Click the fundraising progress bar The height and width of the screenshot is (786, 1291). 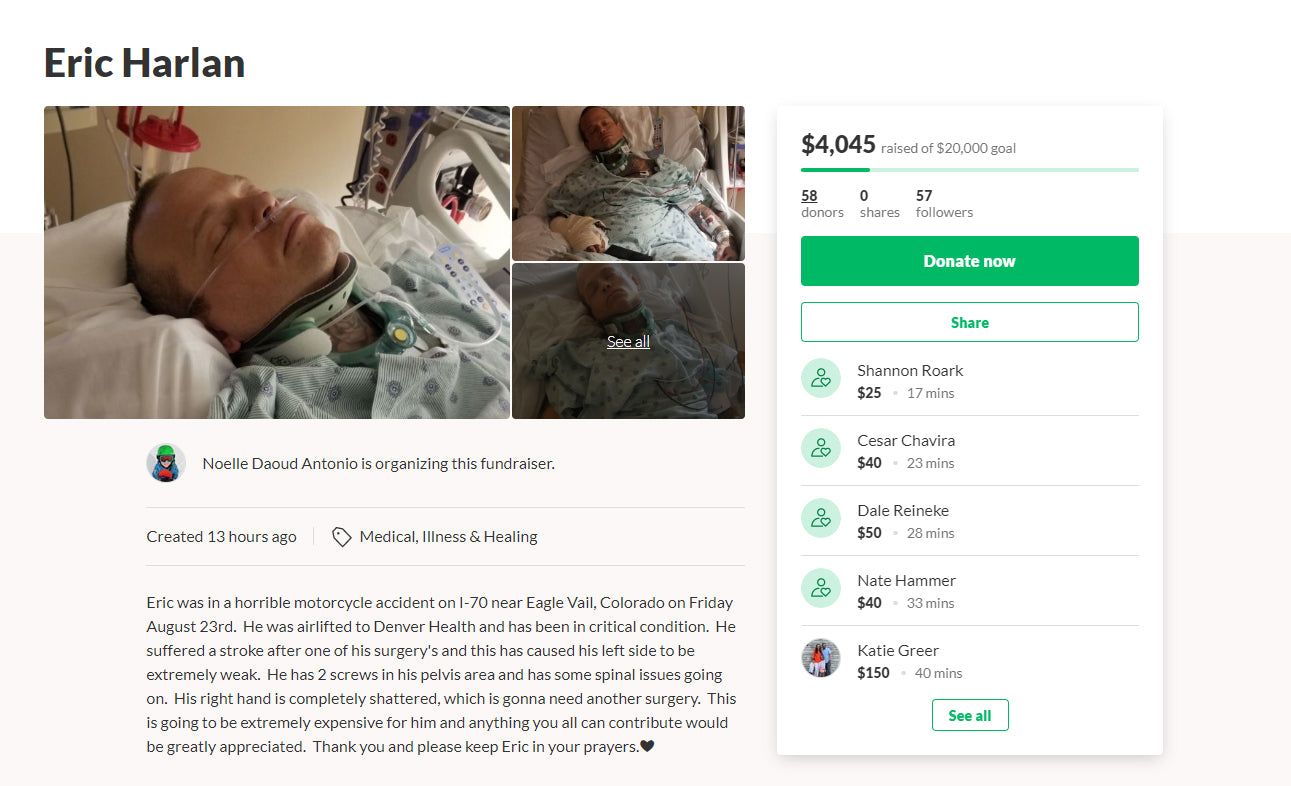click(x=969, y=170)
